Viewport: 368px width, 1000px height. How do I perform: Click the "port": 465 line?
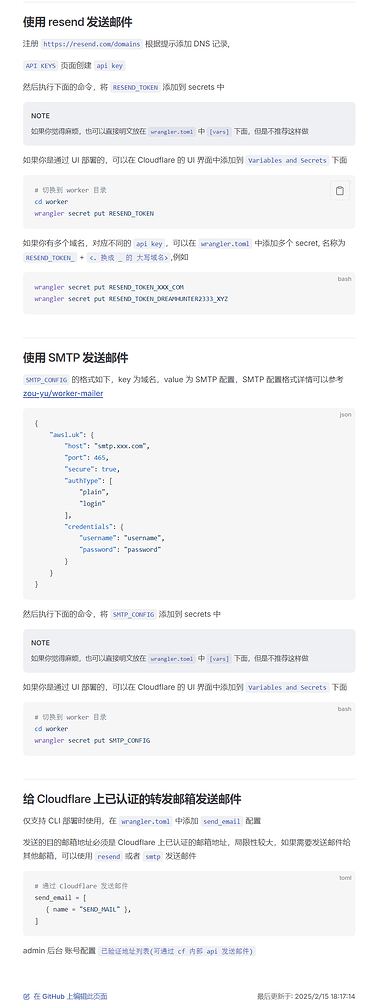point(86,457)
